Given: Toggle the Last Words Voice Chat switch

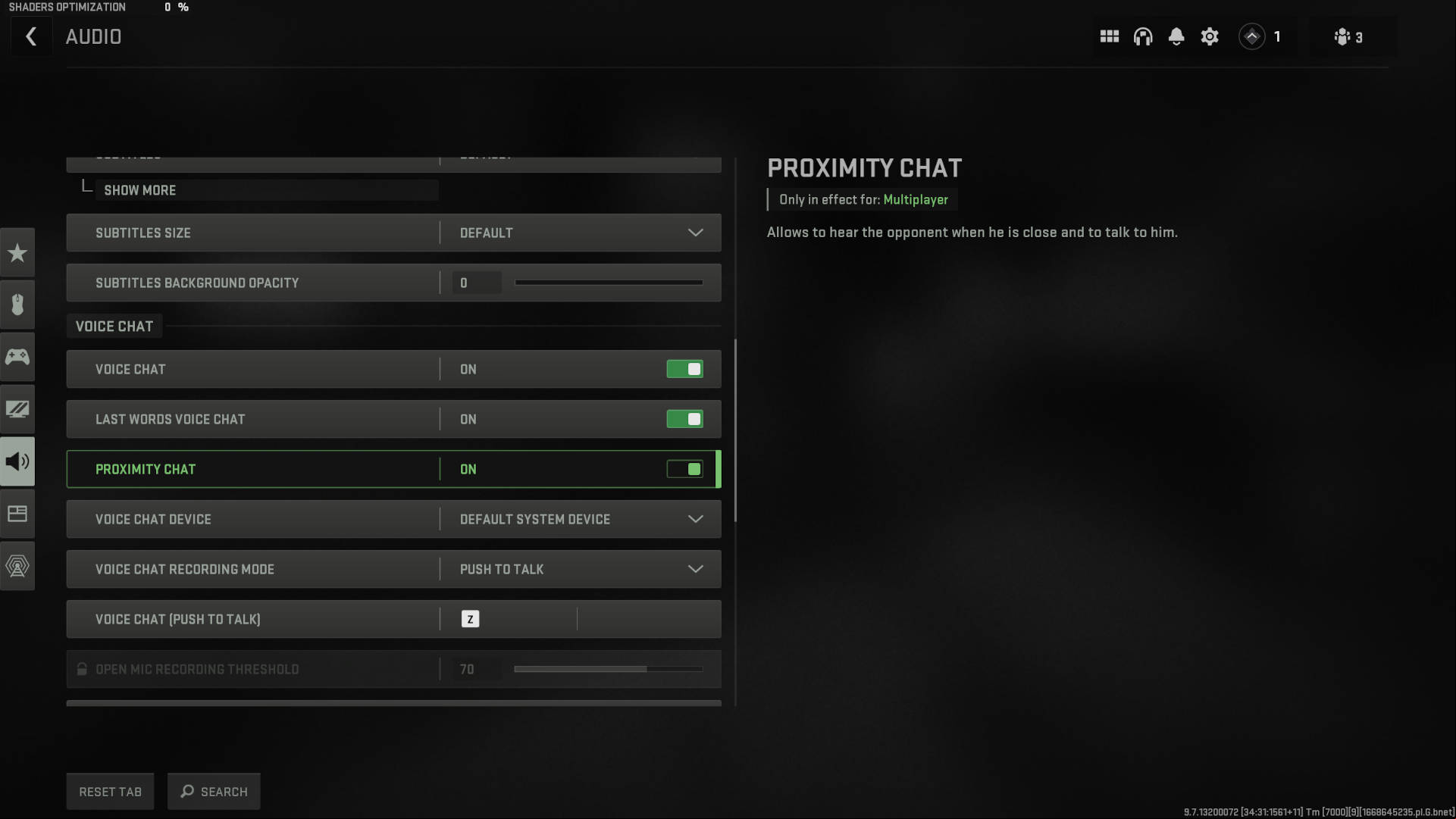Looking at the screenshot, I should (684, 419).
